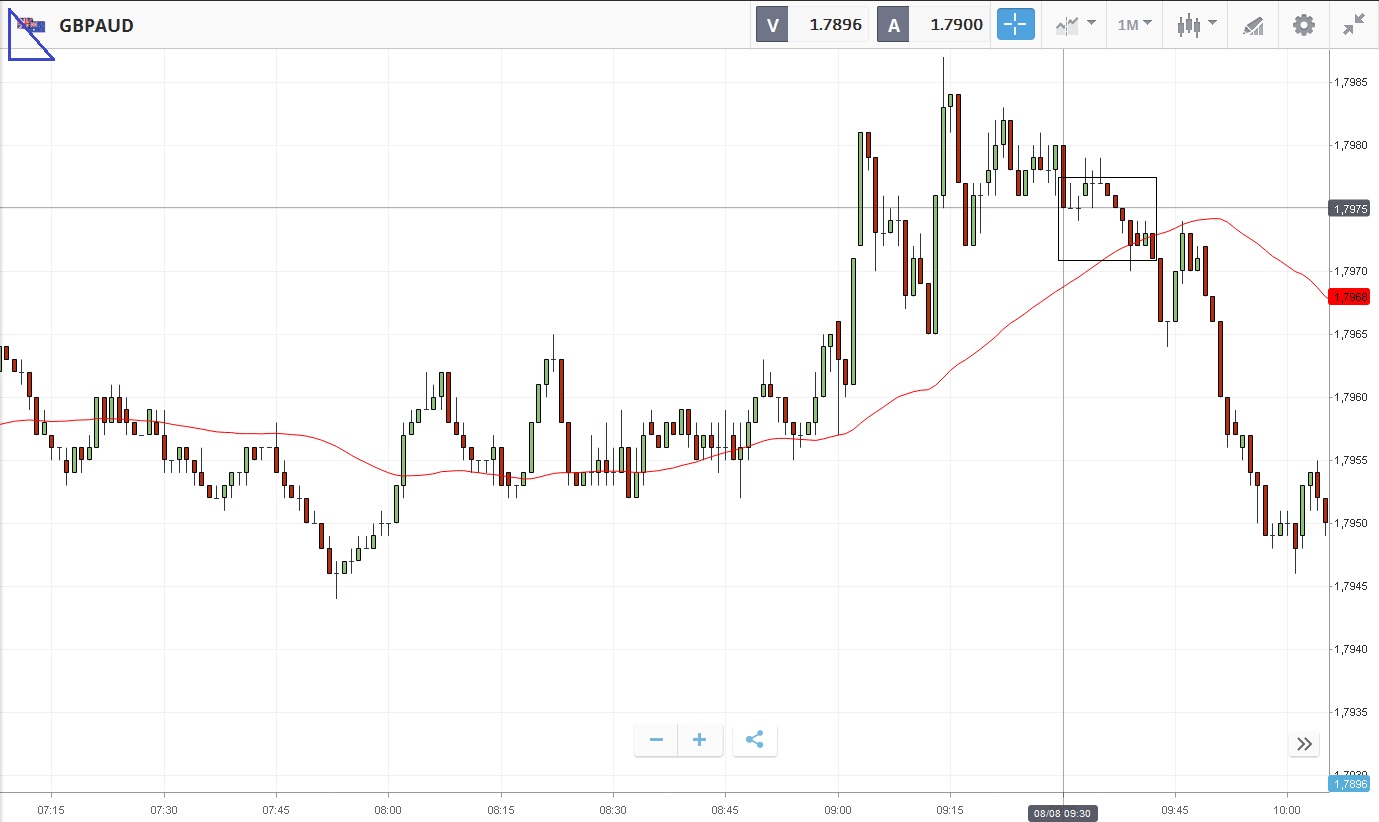Viewport: 1379px width, 822px height.
Task: Zoom out with the minus button
Action: 656,740
